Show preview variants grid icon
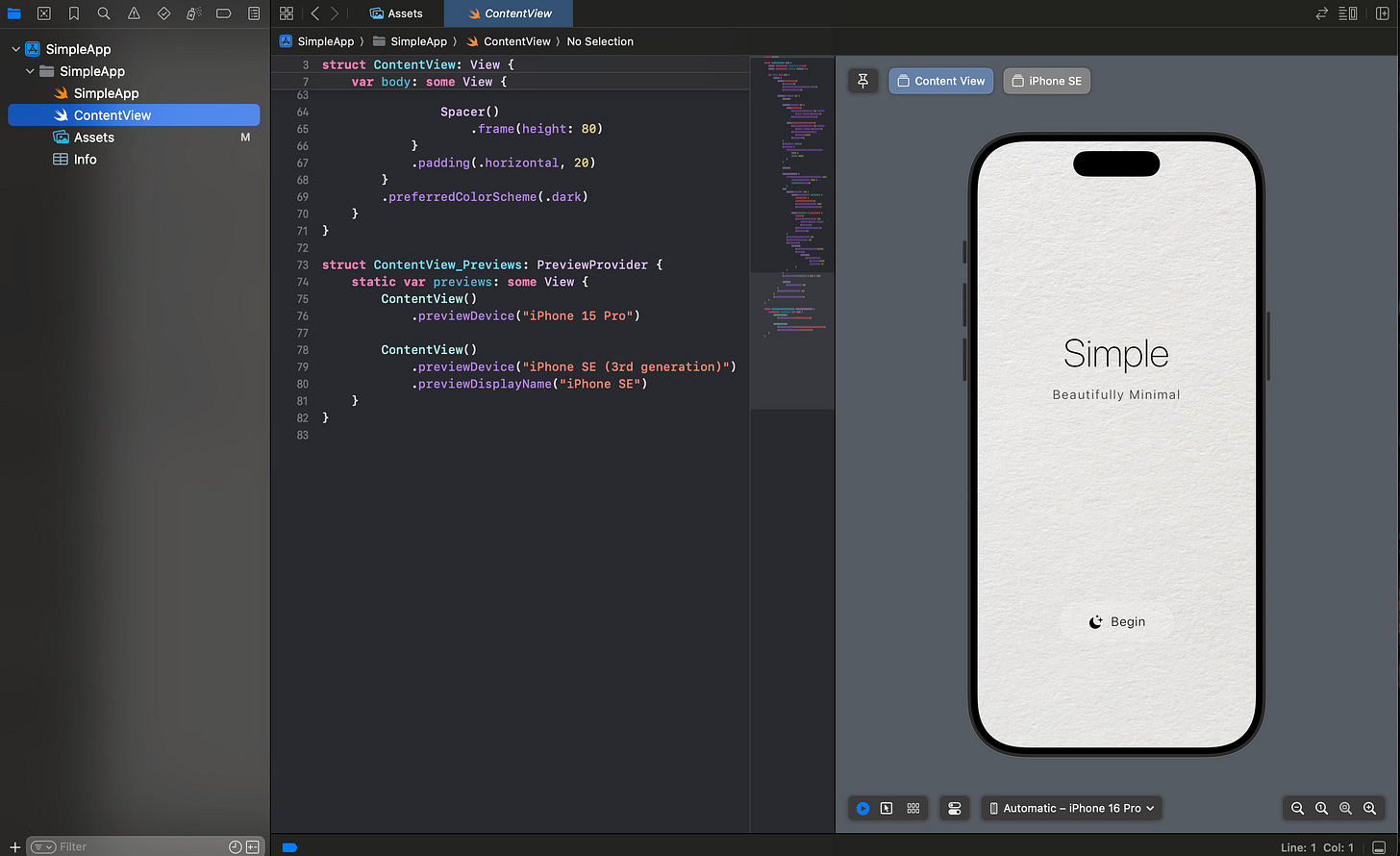 point(913,809)
